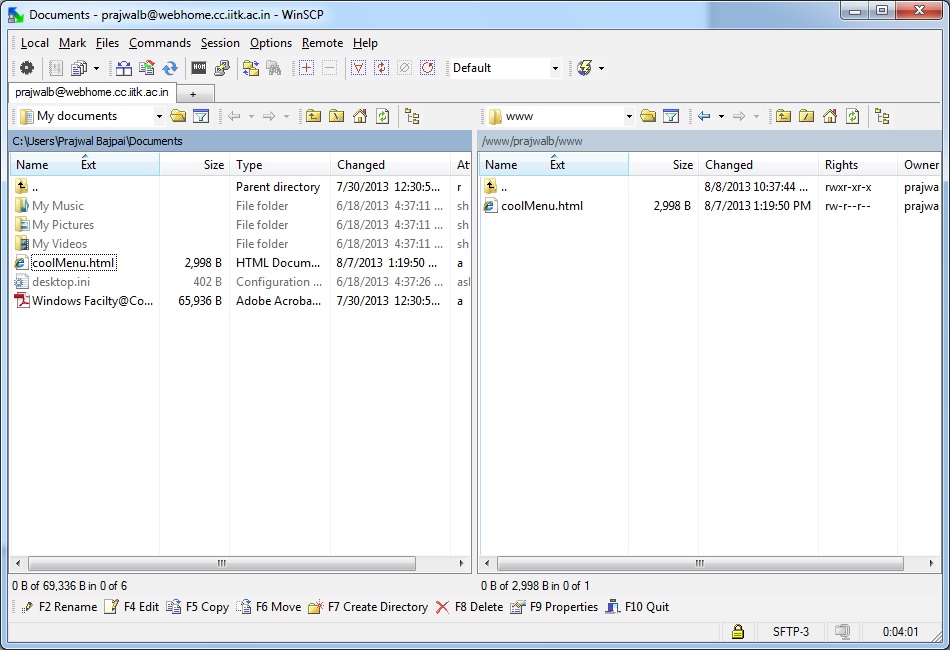Go to local root directory icon
The image size is (952, 652).
pyautogui.click(x=336, y=116)
